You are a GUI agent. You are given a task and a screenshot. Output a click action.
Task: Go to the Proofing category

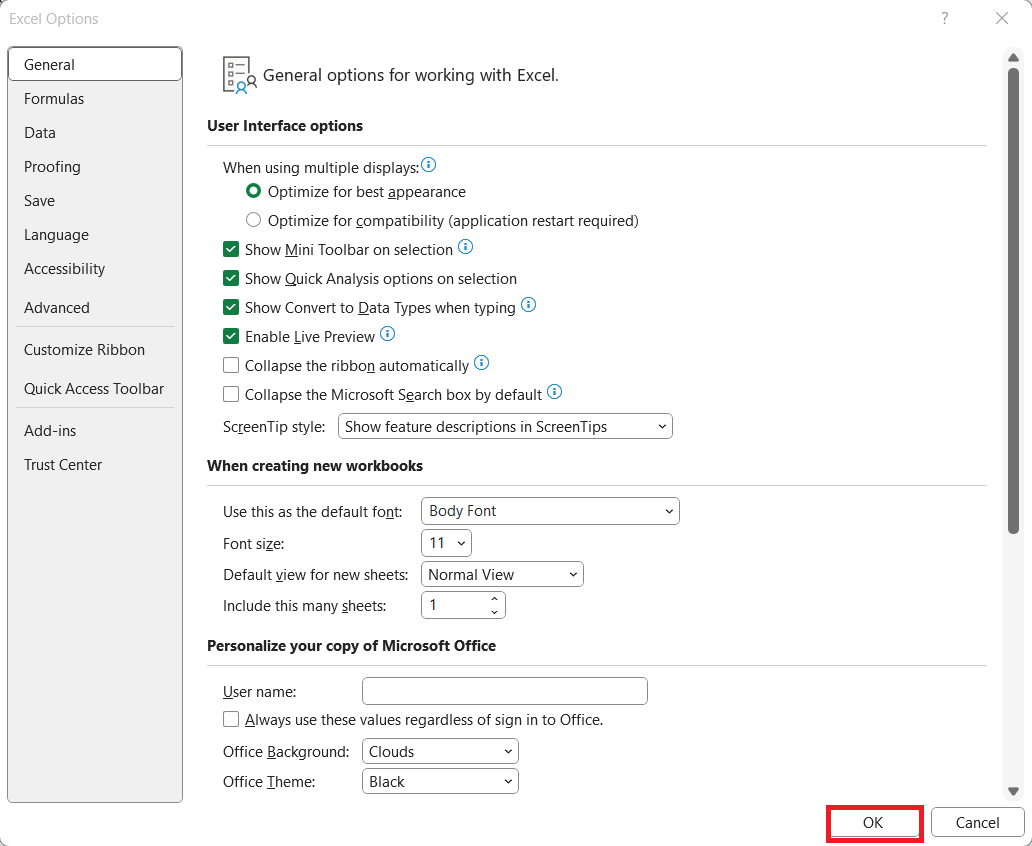click(95, 167)
